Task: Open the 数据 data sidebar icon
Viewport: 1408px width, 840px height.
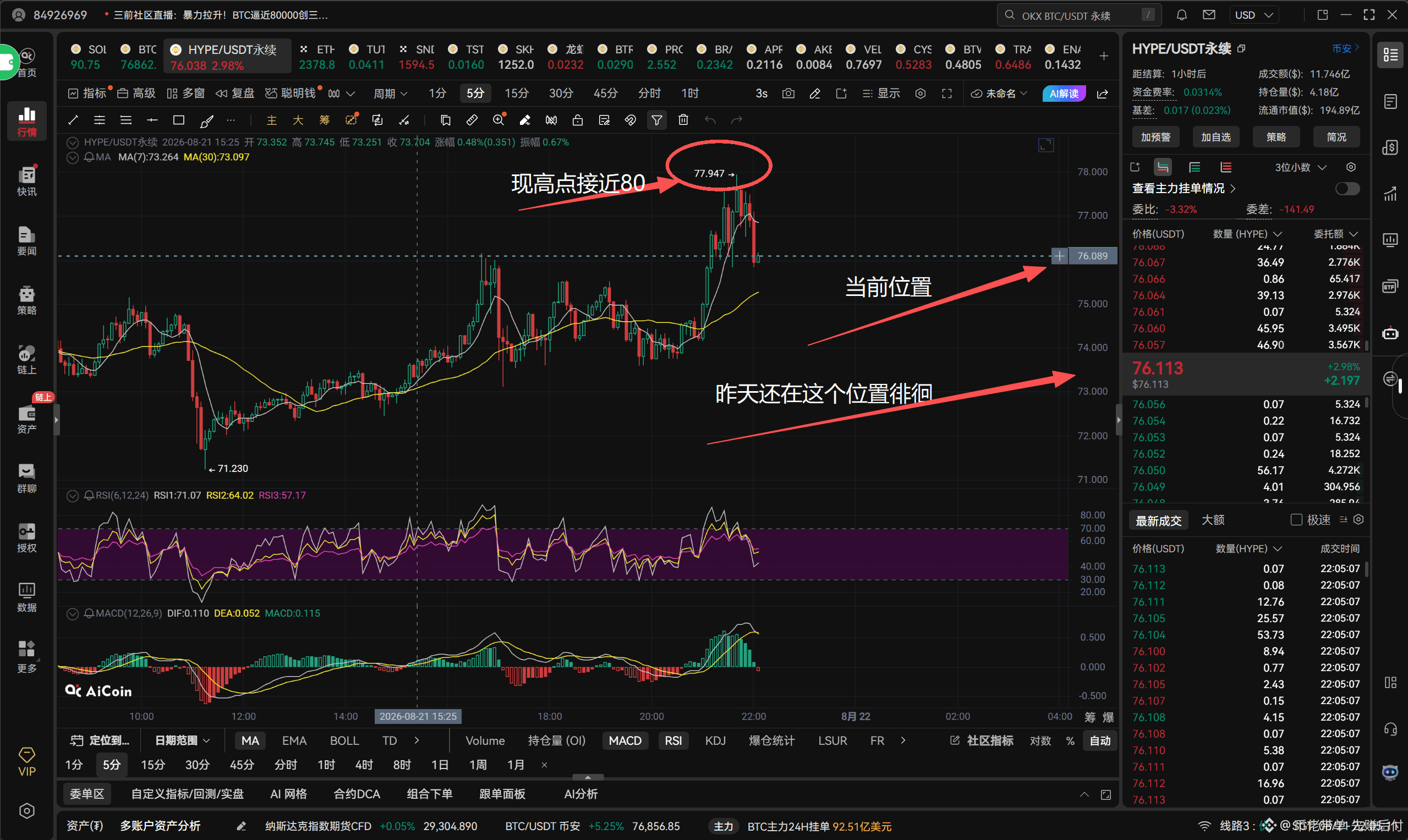Action: click(26, 597)
